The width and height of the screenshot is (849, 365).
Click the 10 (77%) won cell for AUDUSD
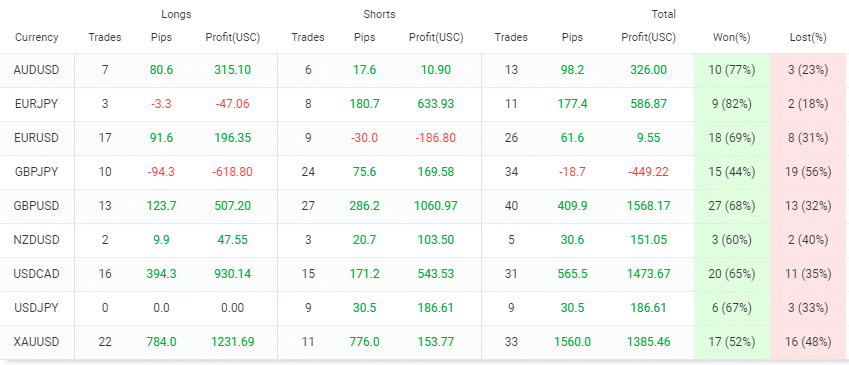point(732,70)
